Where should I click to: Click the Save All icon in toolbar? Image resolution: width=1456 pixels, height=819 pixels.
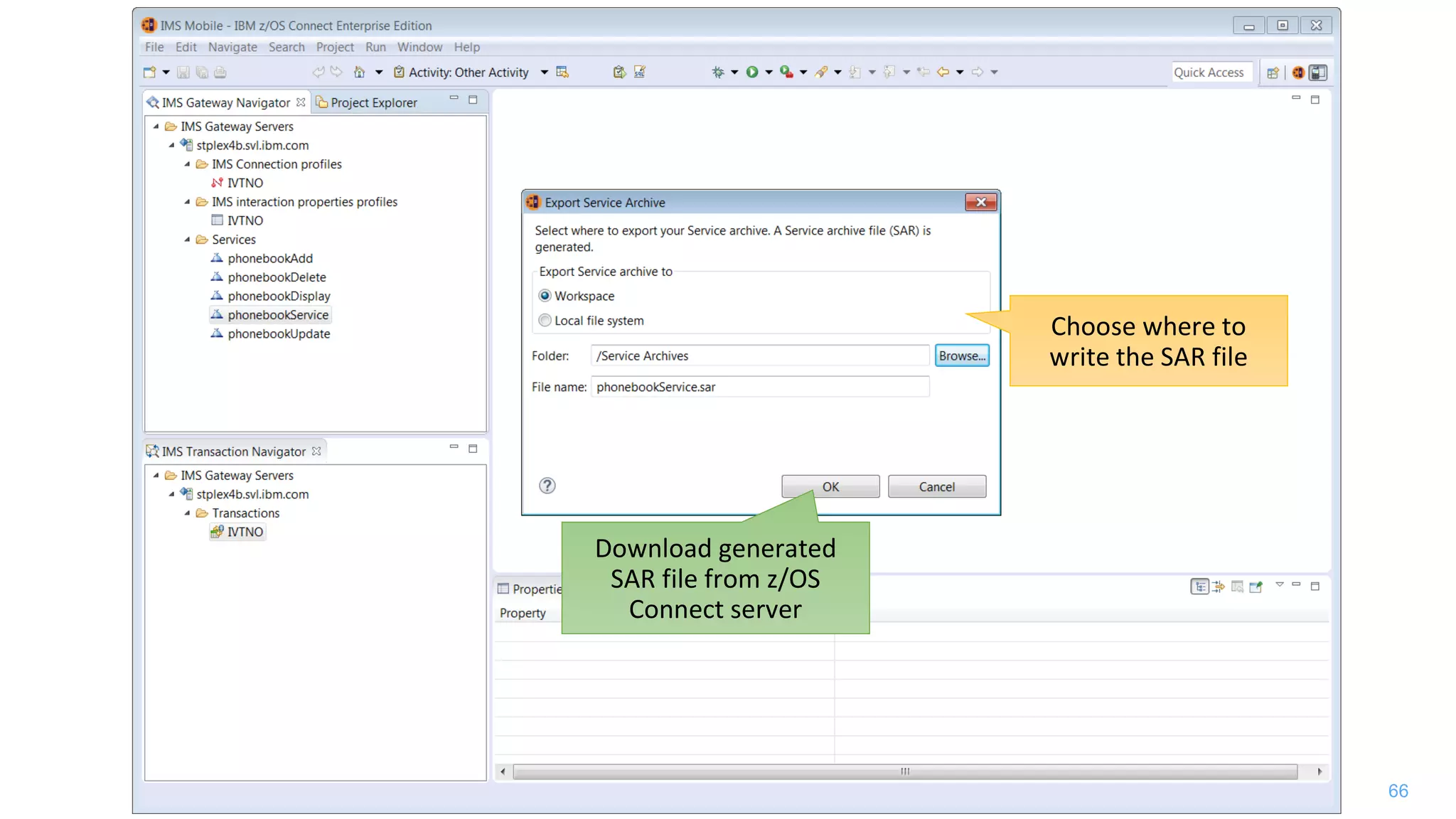coord(202,72)
